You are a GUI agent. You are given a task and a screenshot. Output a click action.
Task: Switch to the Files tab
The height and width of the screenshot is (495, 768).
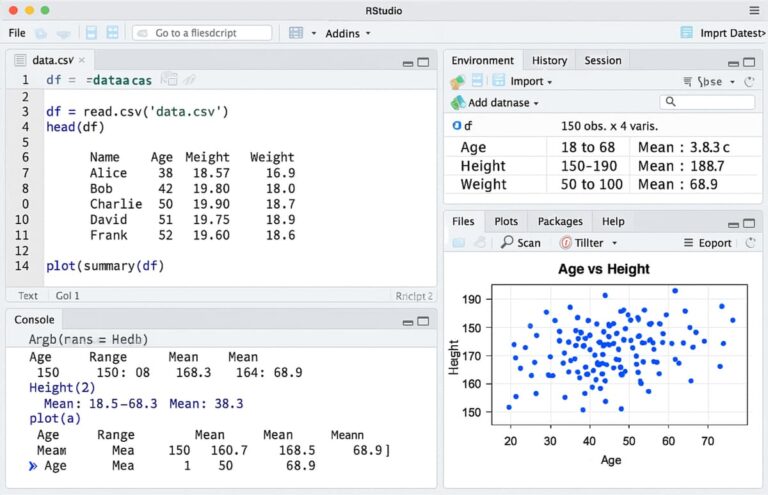pyautogui.click(x=463, y=221)
